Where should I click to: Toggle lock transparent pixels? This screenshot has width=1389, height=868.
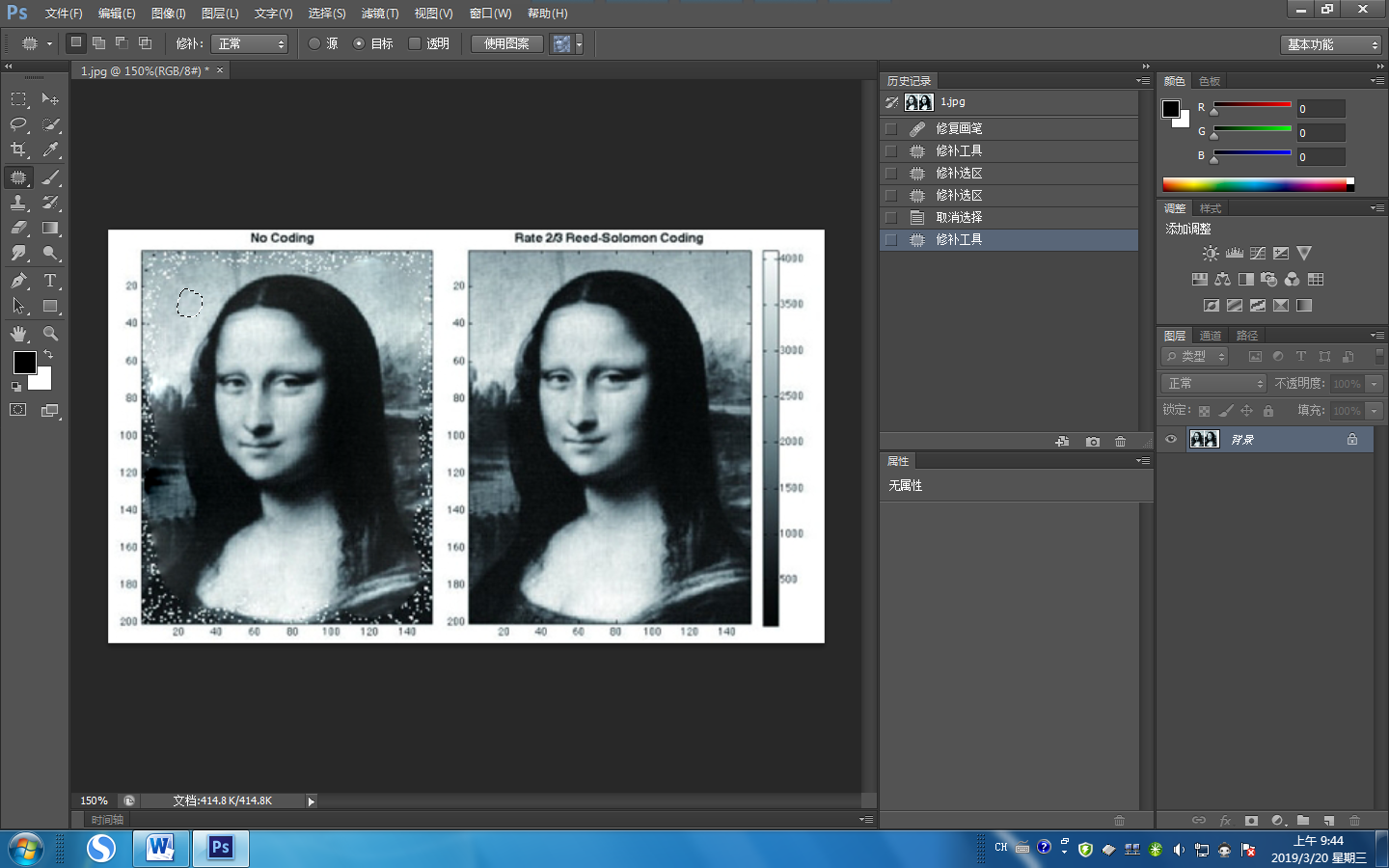pyautogui.click(x=1204, y=411)
